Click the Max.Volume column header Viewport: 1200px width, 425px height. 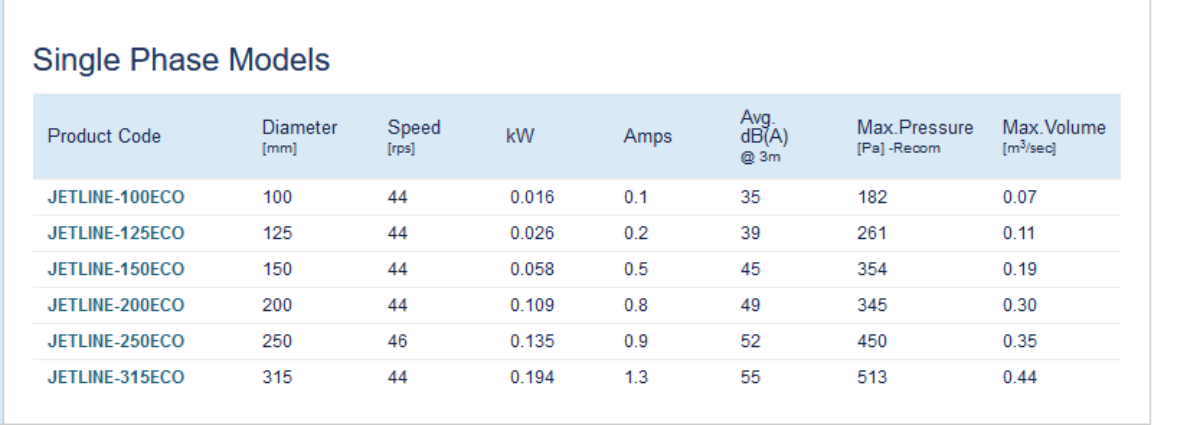click(x=1054, y=128)
